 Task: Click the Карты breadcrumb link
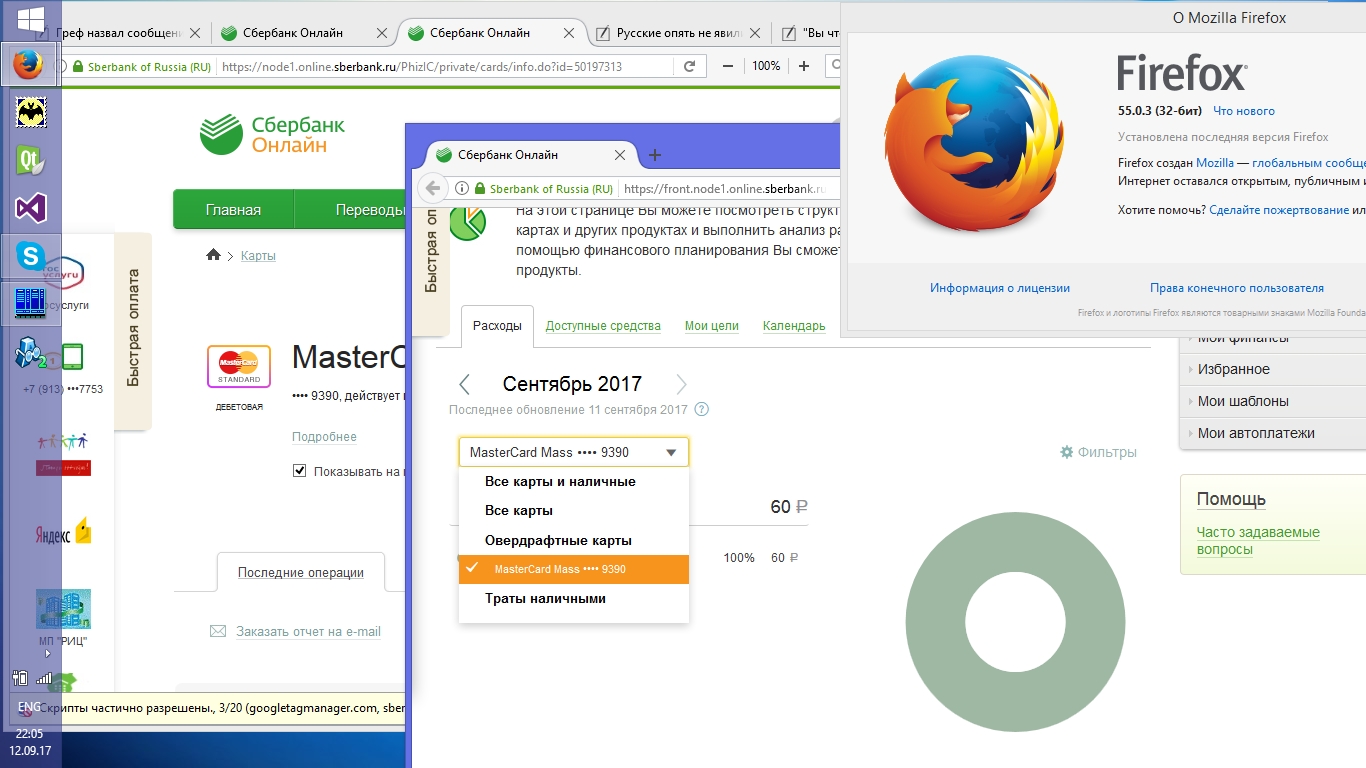click(x=258, y=256)
